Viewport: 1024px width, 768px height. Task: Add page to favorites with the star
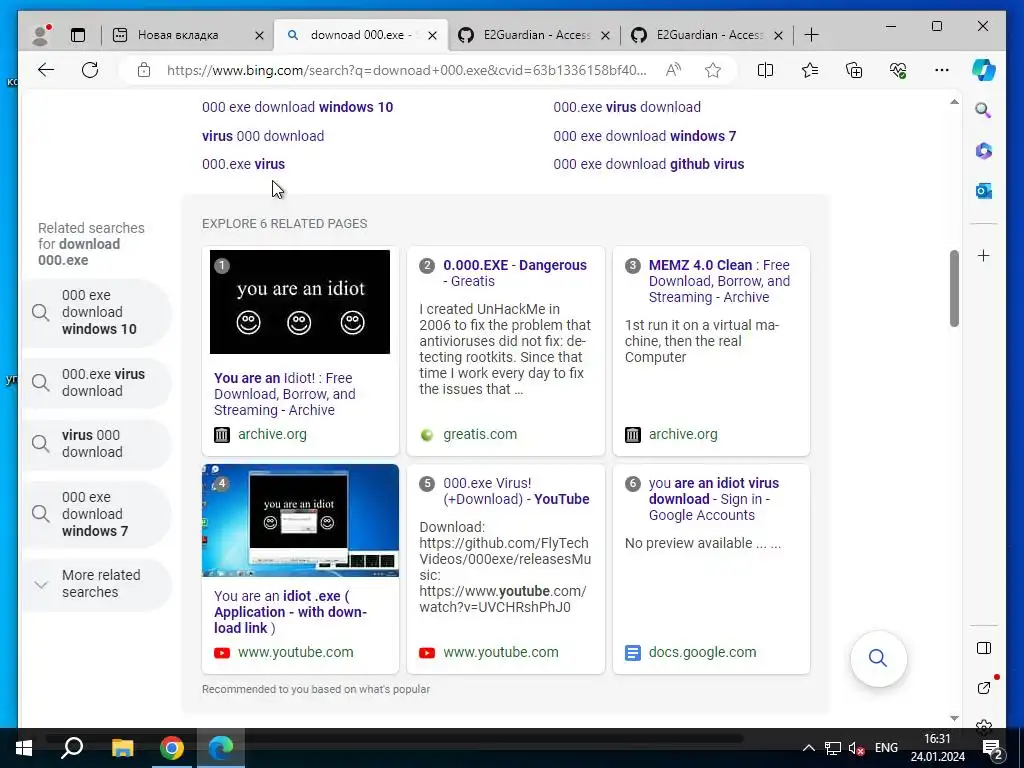pyautogui.click(x=712, y=70)
